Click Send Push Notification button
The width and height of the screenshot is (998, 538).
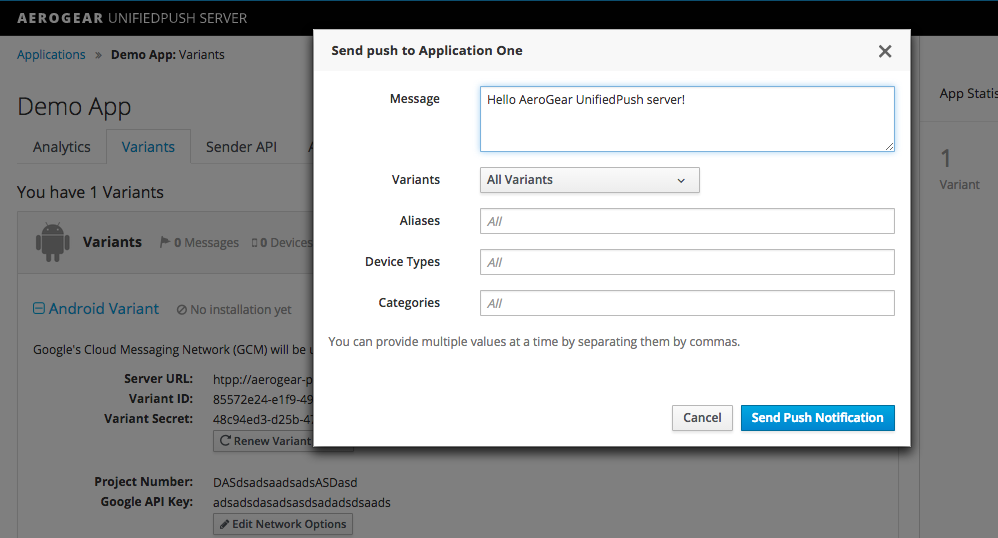(x=817, y=418)
